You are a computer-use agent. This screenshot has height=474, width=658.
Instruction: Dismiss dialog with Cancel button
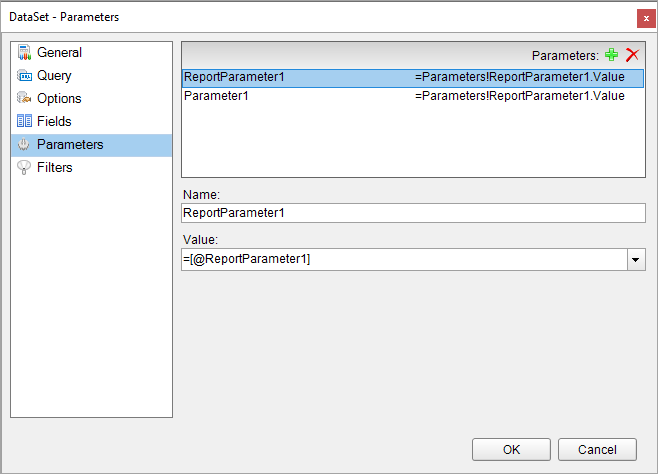[597, 450]
